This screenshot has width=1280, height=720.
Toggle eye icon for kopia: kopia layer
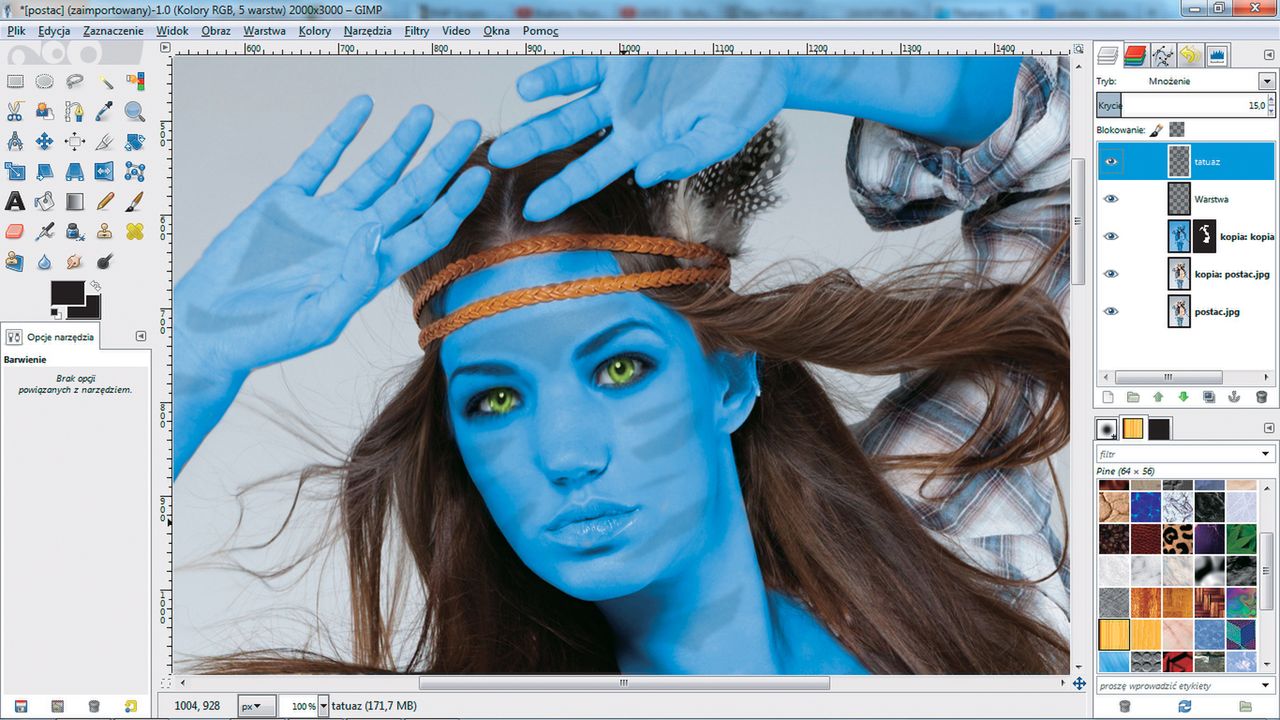click(x=1110, y=236)
